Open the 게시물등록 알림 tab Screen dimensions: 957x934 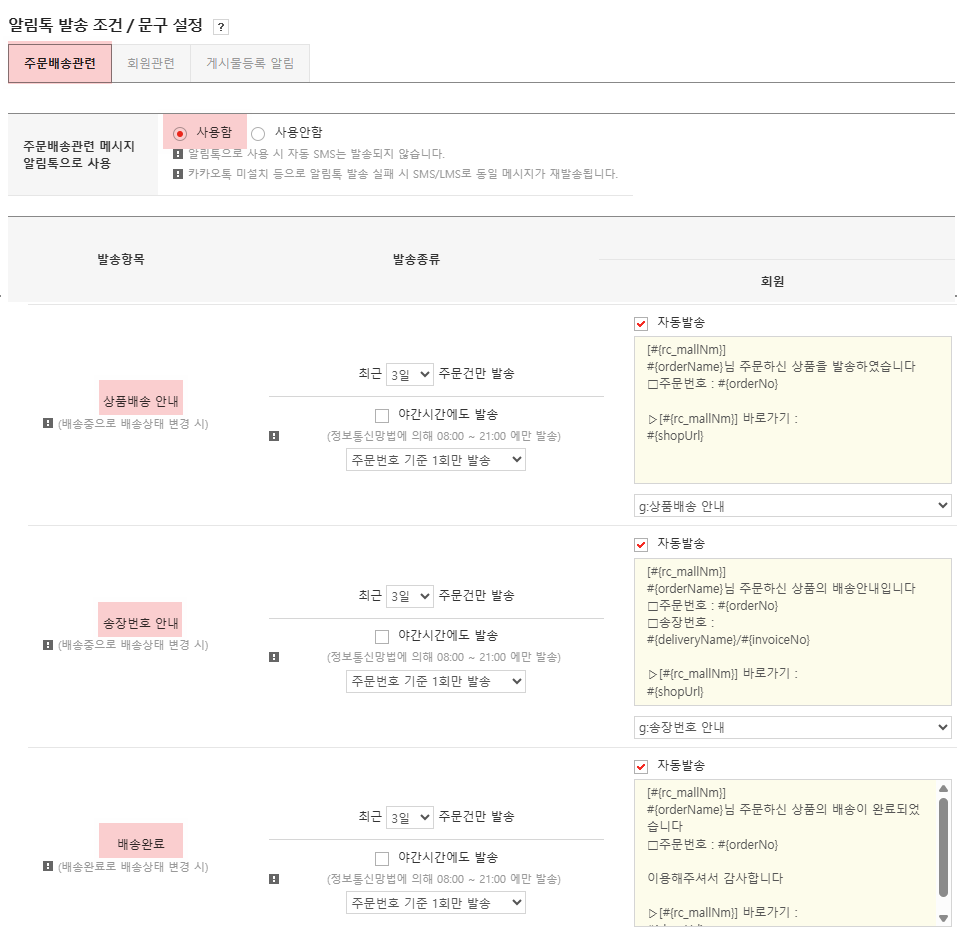click(249, 62)
